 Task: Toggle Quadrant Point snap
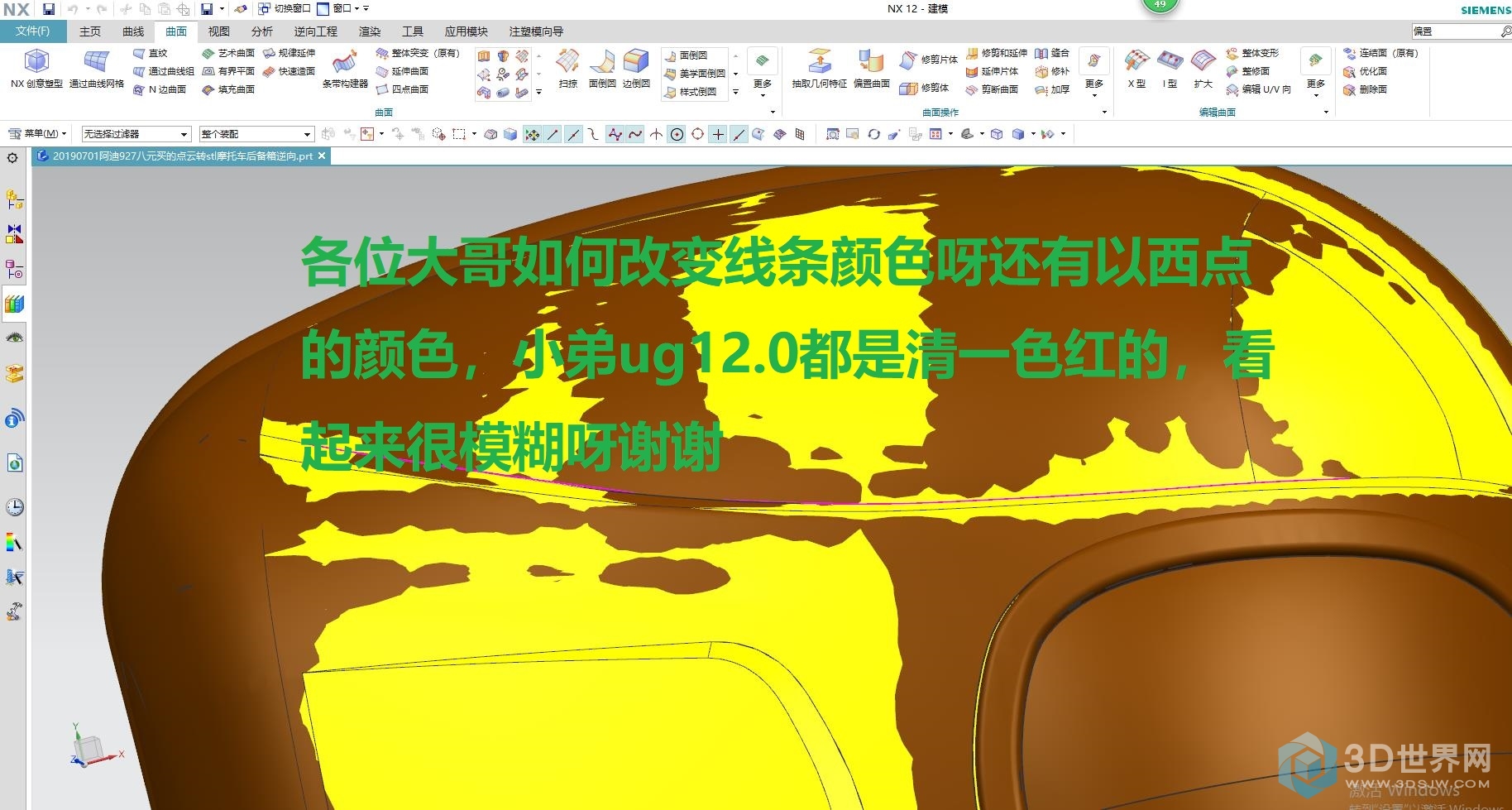pos(697,134)
